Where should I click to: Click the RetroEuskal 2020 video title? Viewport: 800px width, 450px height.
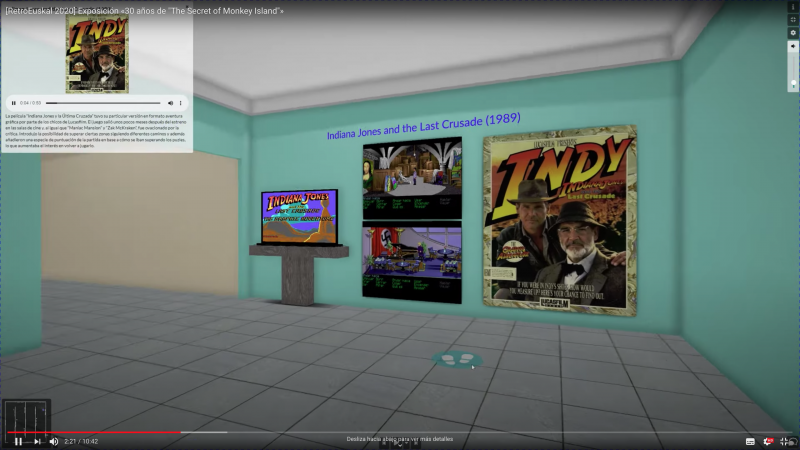coord(144,11)
